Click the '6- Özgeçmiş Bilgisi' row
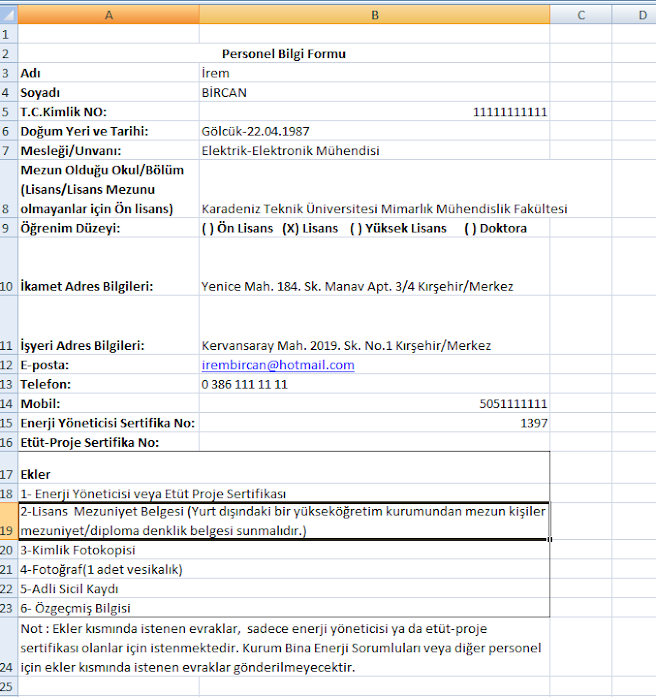Image resolution: width=656 pixels, height=697 pixels. point(284,608)
